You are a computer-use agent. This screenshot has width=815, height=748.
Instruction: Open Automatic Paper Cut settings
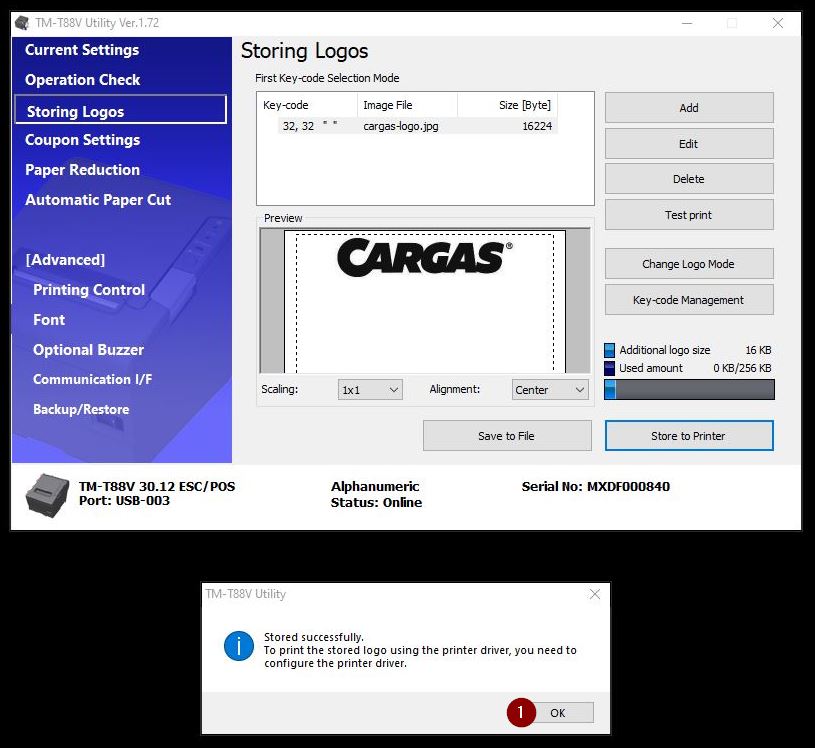98,200
